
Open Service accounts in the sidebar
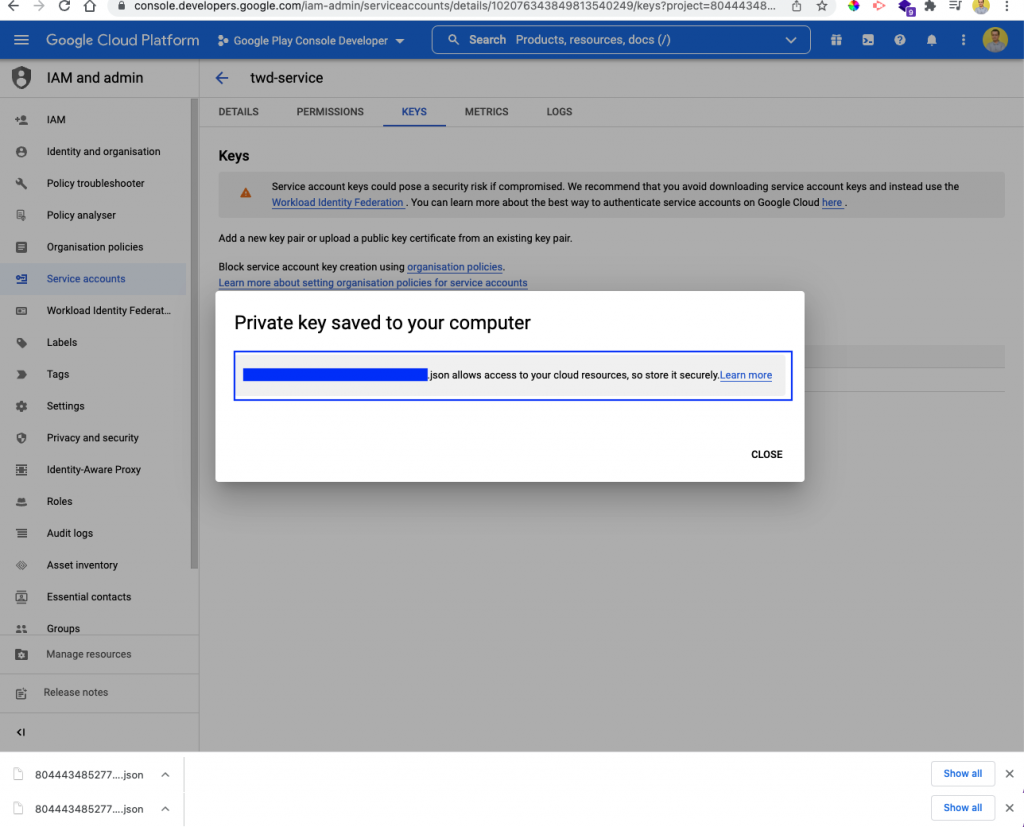tap(93, 279)
